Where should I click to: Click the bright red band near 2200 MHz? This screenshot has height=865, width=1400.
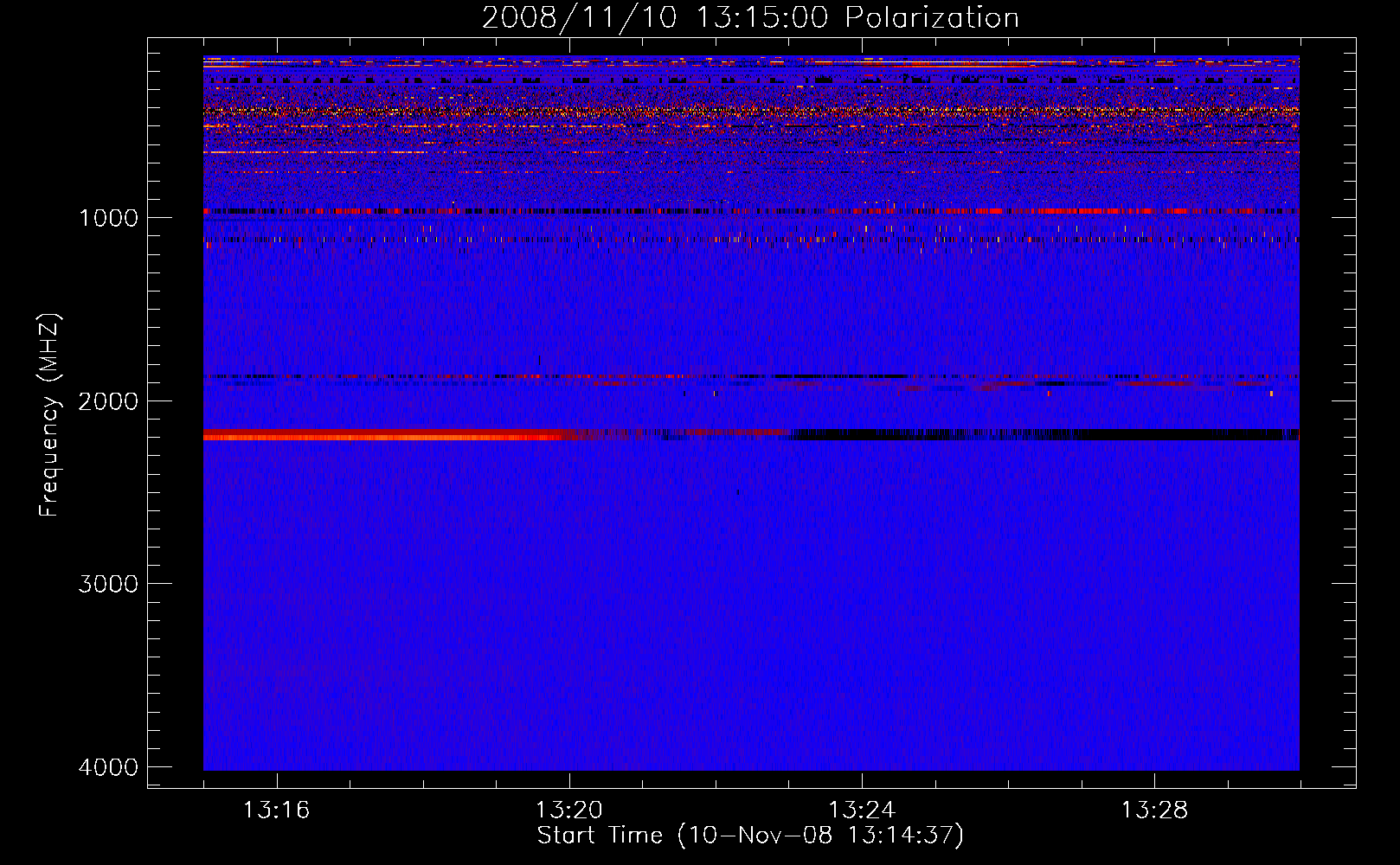click(385, 435)
